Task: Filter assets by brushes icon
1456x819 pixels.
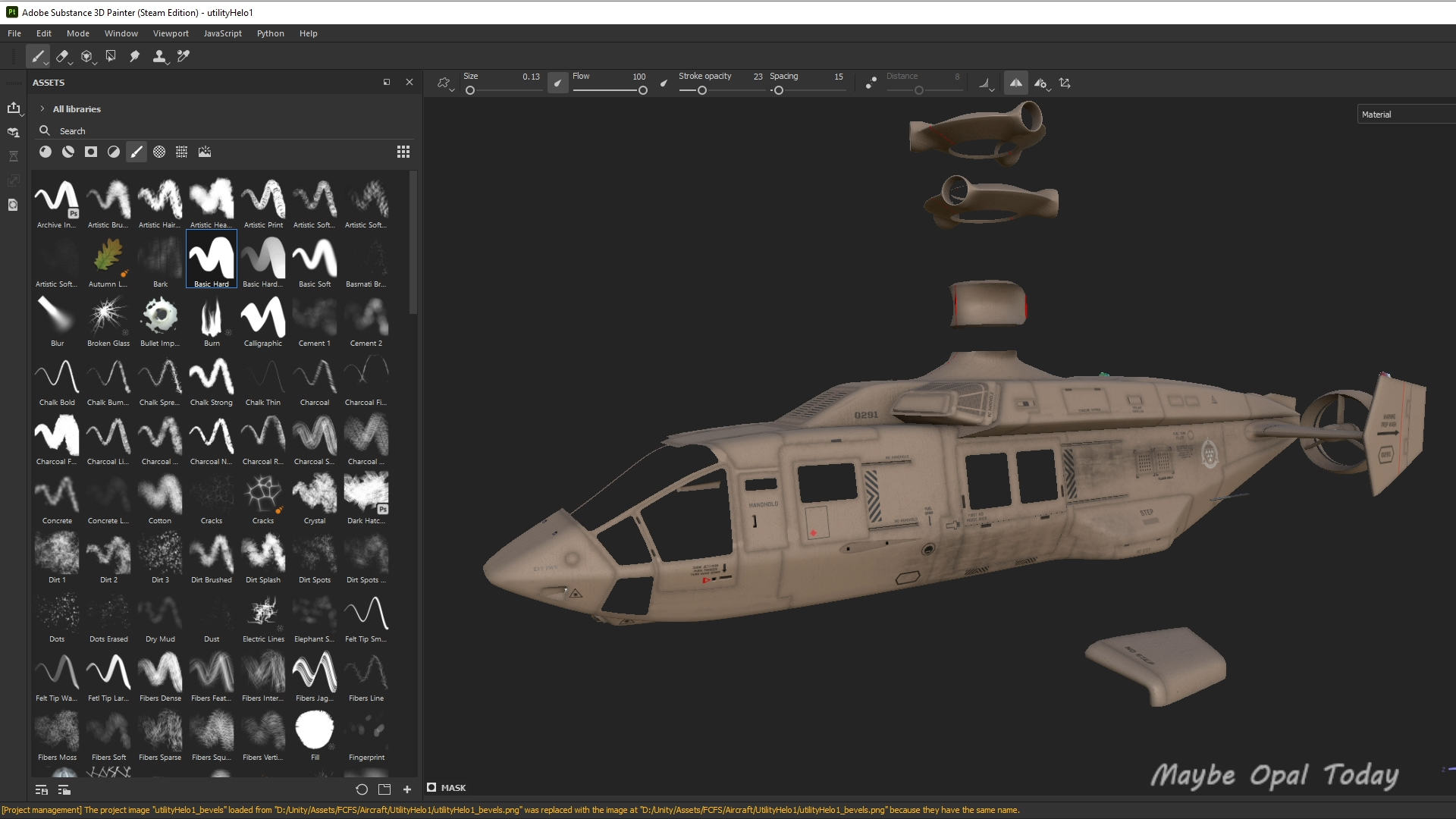Action: pyautogui.click(x=136, y=152)
